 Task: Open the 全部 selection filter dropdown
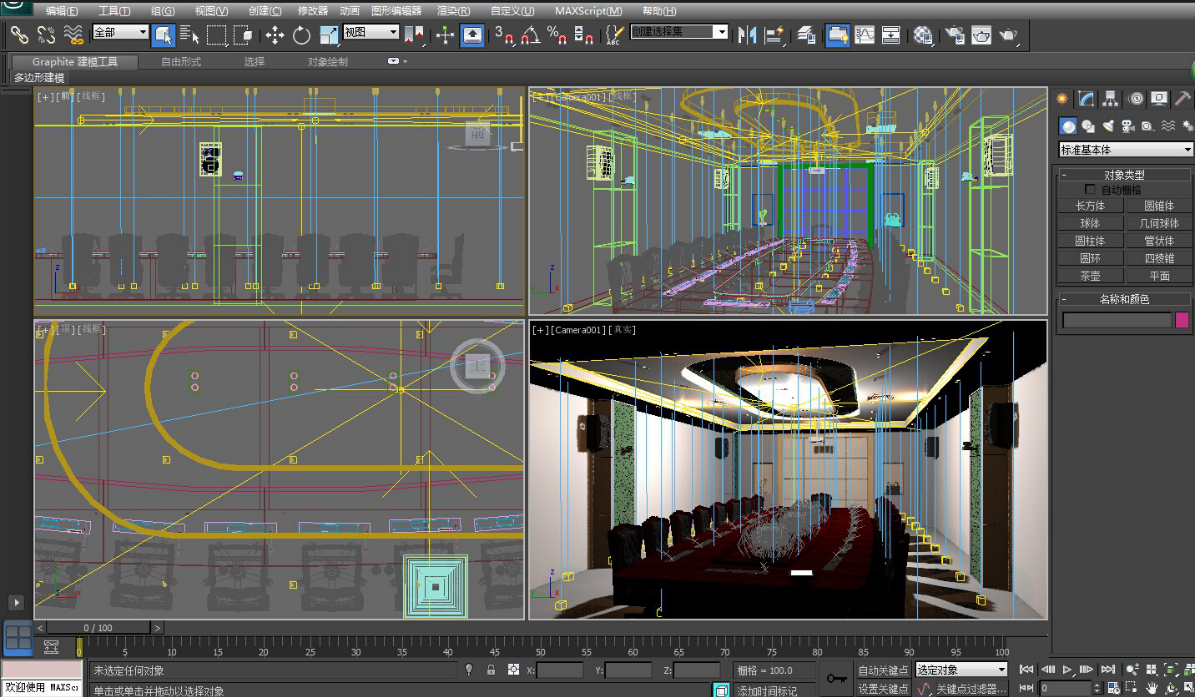pos(120,32)
